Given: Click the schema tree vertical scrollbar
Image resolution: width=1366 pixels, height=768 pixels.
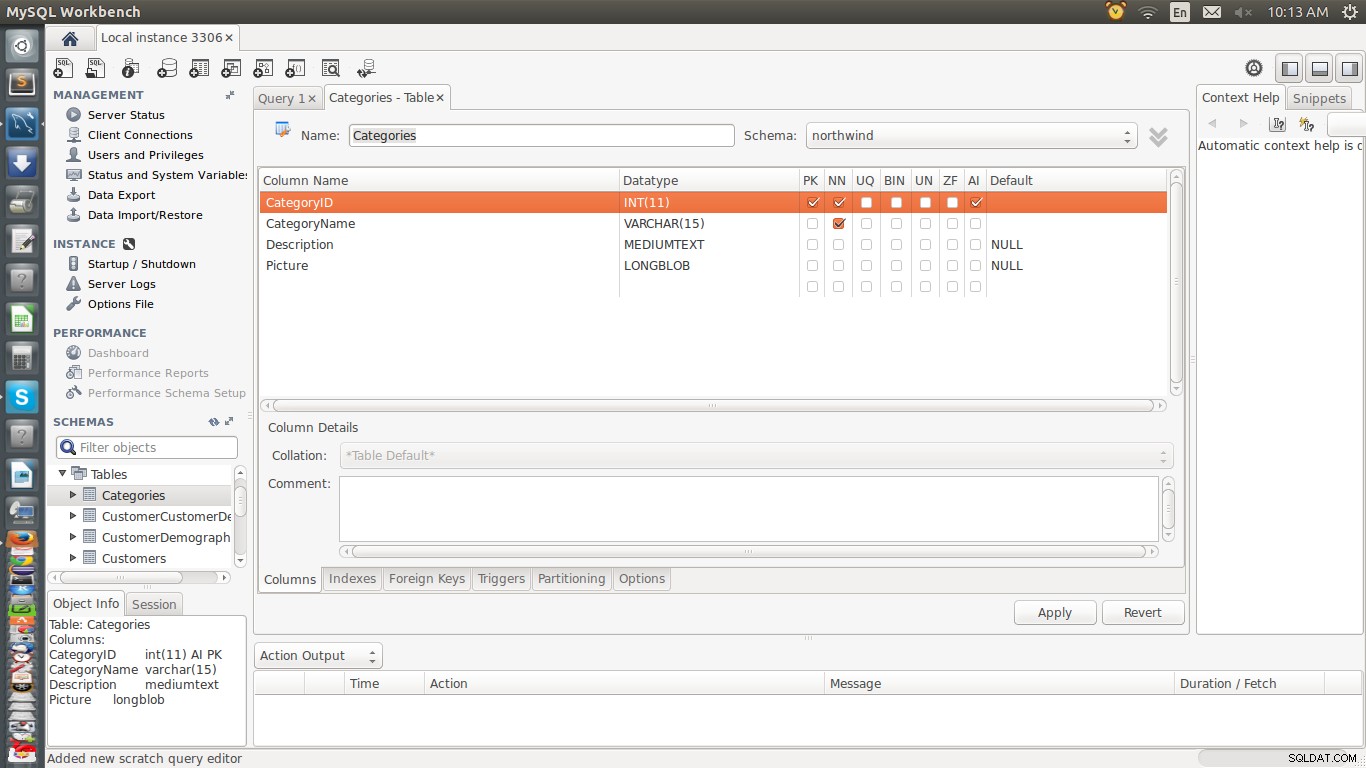Looking at the screenshot, I should (x=240, y=516).
